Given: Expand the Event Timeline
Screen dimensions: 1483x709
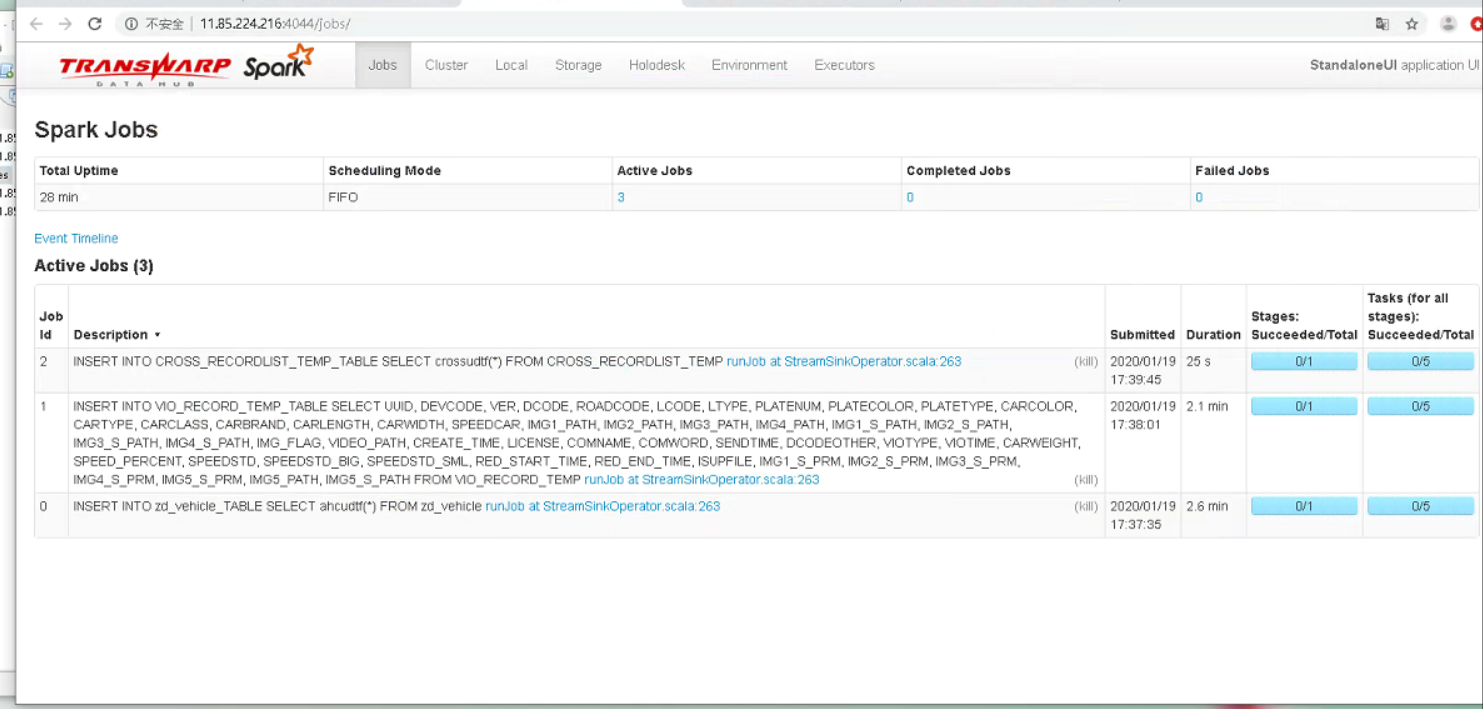Looking at the screenshot, I should click(76, 238).
